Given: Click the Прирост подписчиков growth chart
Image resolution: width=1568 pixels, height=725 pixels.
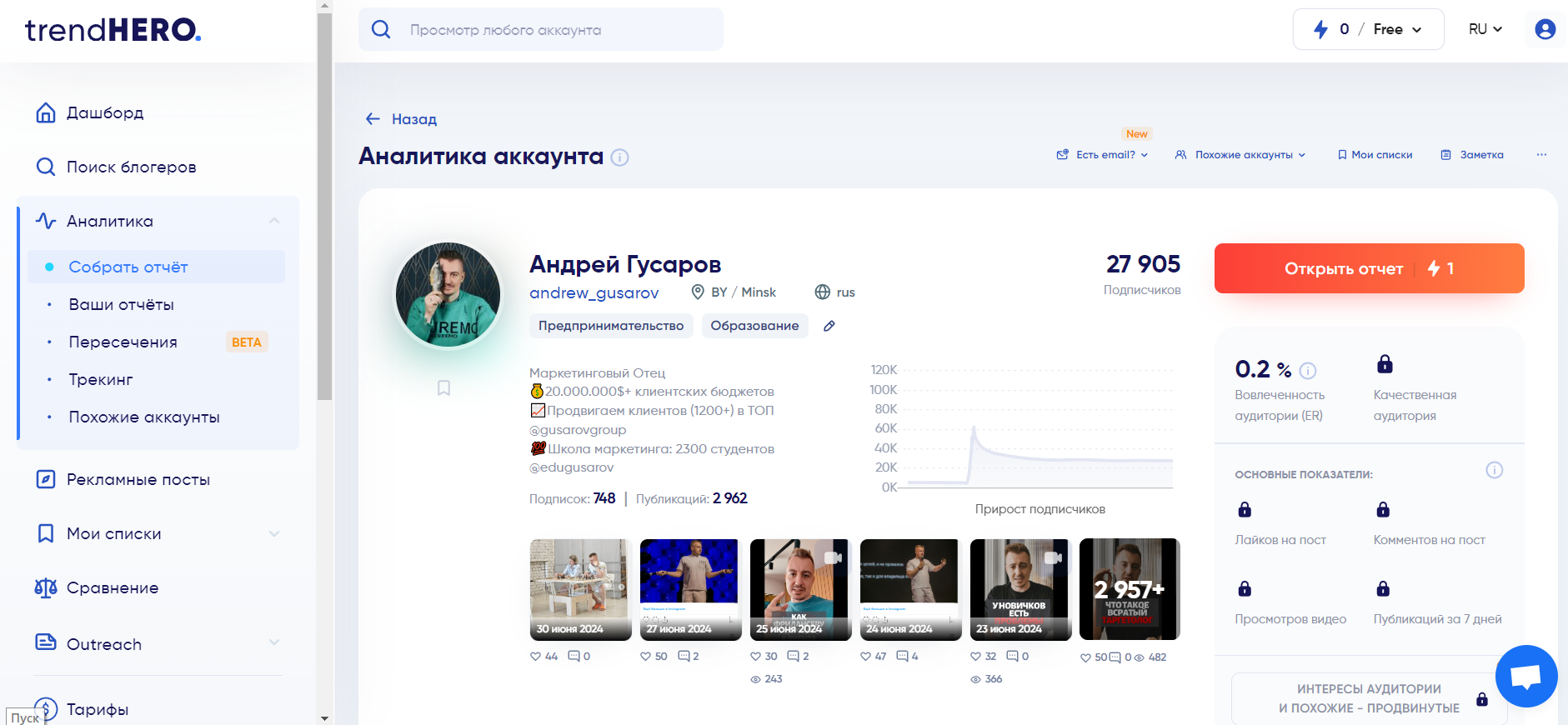Looking at the screenshot, I should [x=1024, y=428].
